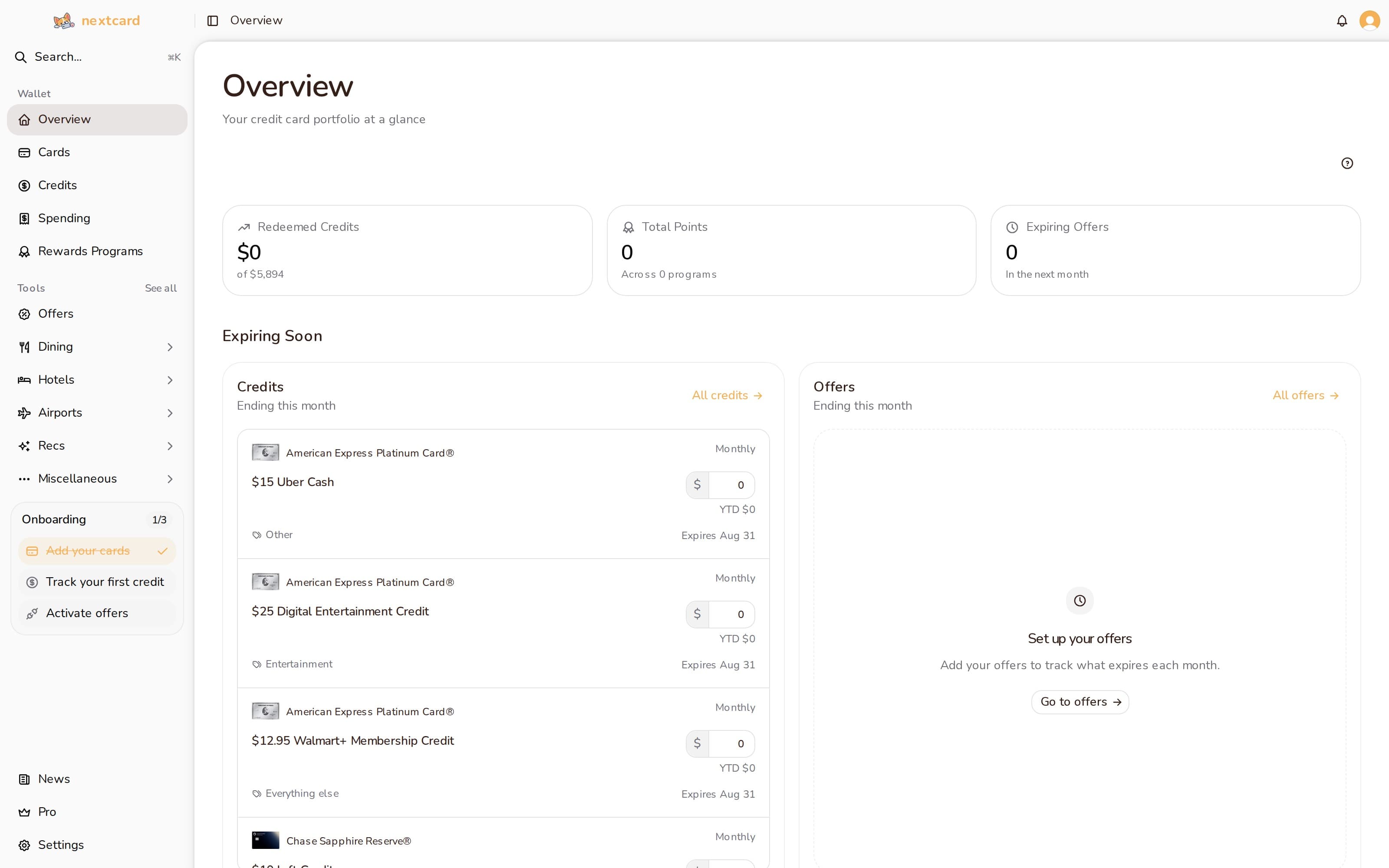Click the Airports plane icon

pos(24,413)
